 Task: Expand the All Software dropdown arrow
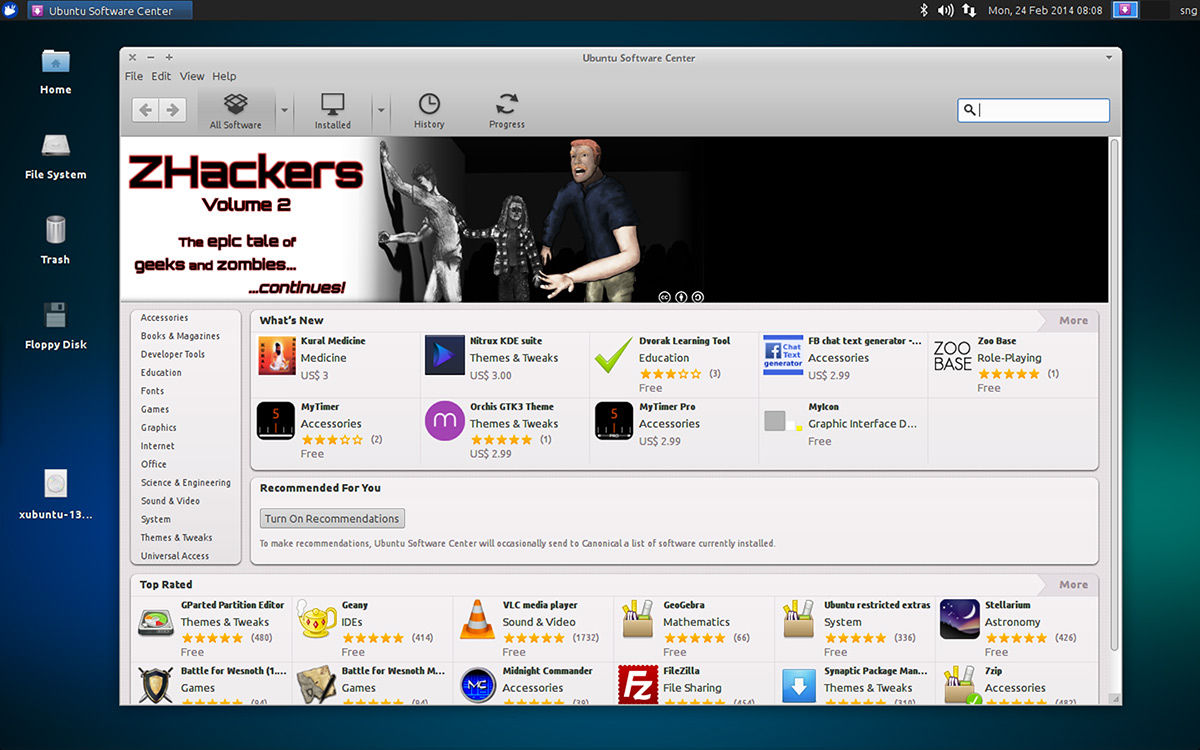(285, 110)
